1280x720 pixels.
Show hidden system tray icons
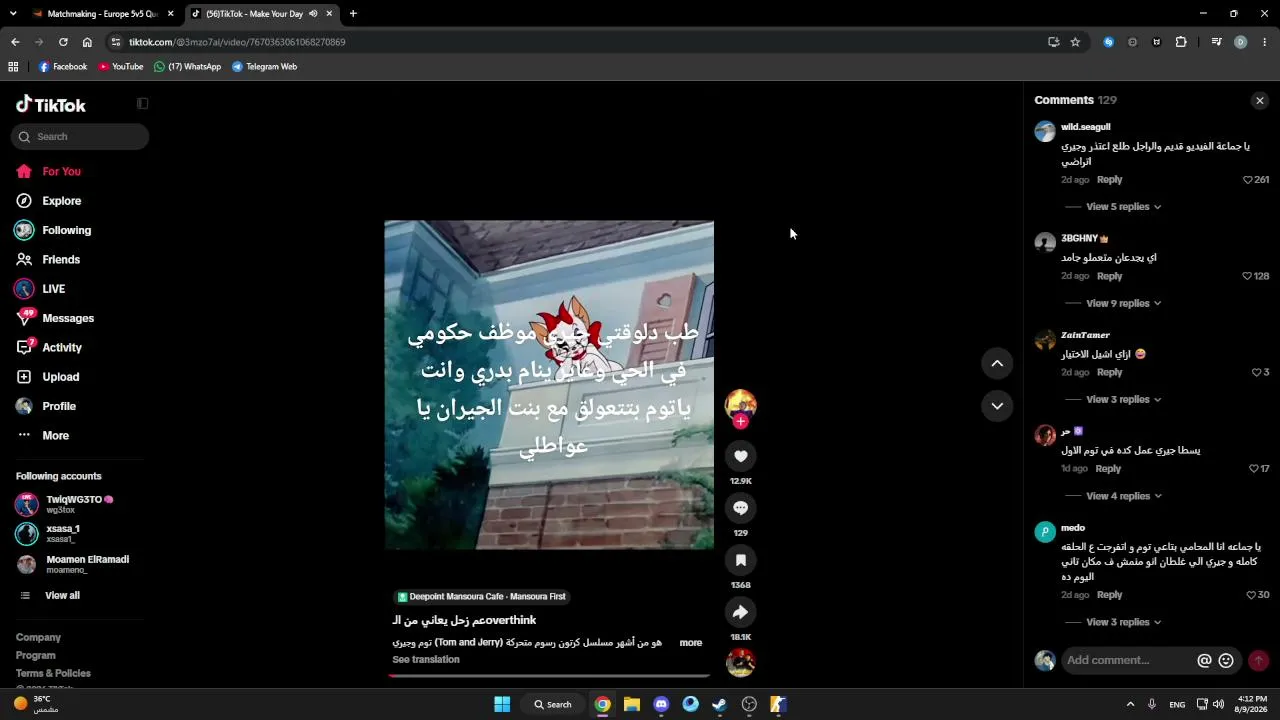click(x=1130, y=704)
